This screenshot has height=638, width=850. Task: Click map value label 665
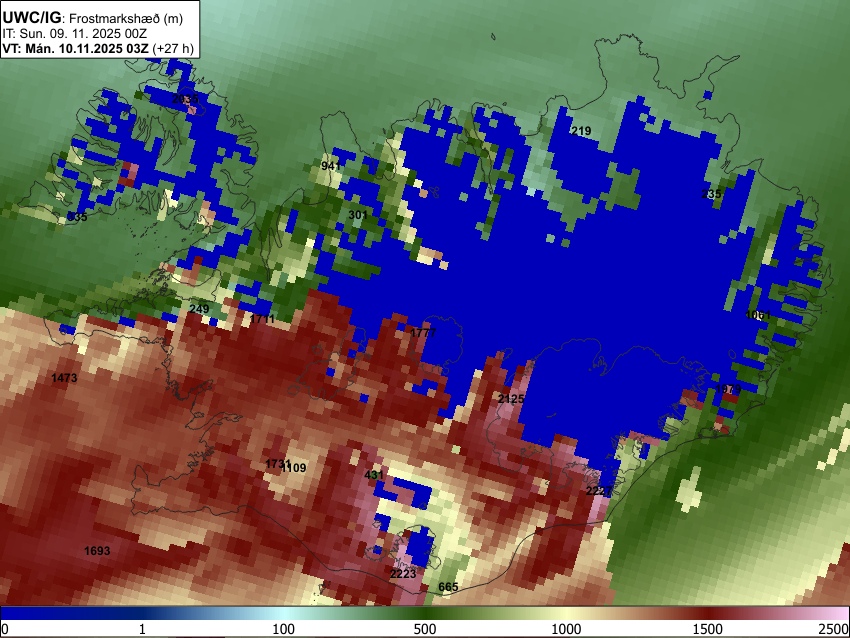(448, 587)
